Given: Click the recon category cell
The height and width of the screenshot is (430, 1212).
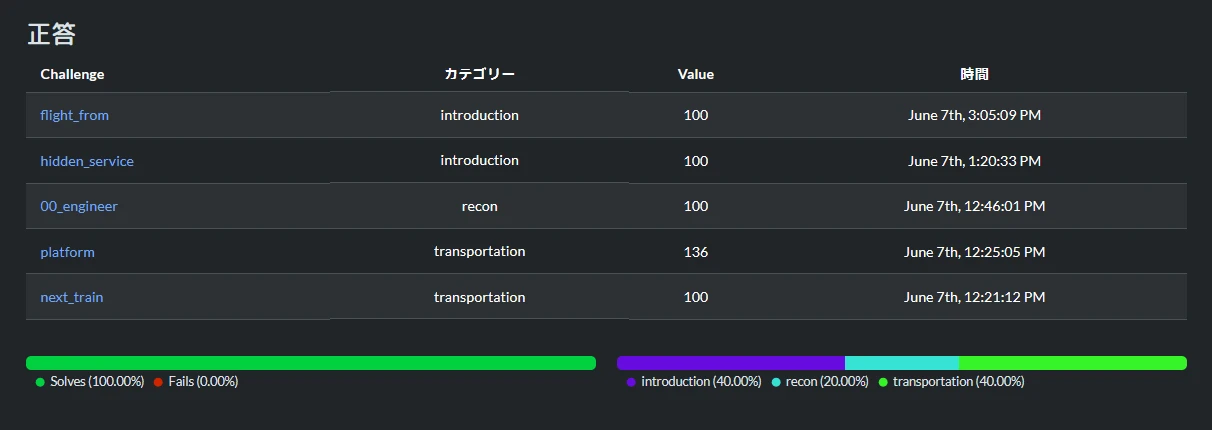Looking at the screenshot, I should click(480, 206).
